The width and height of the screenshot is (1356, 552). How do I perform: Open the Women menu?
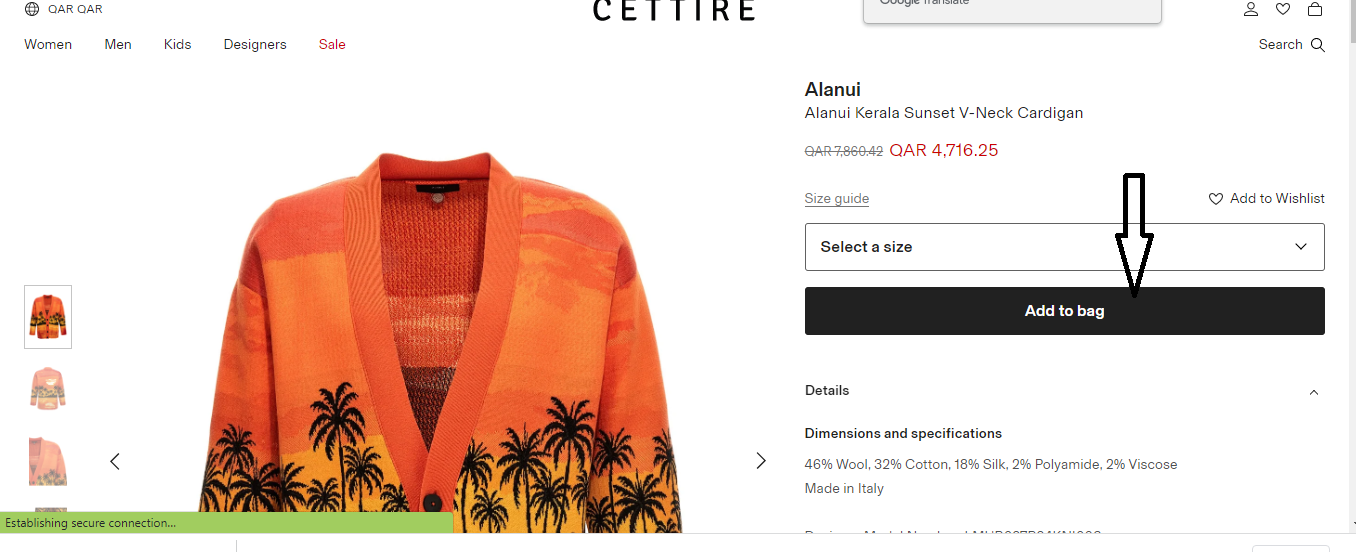click(48, 45)
